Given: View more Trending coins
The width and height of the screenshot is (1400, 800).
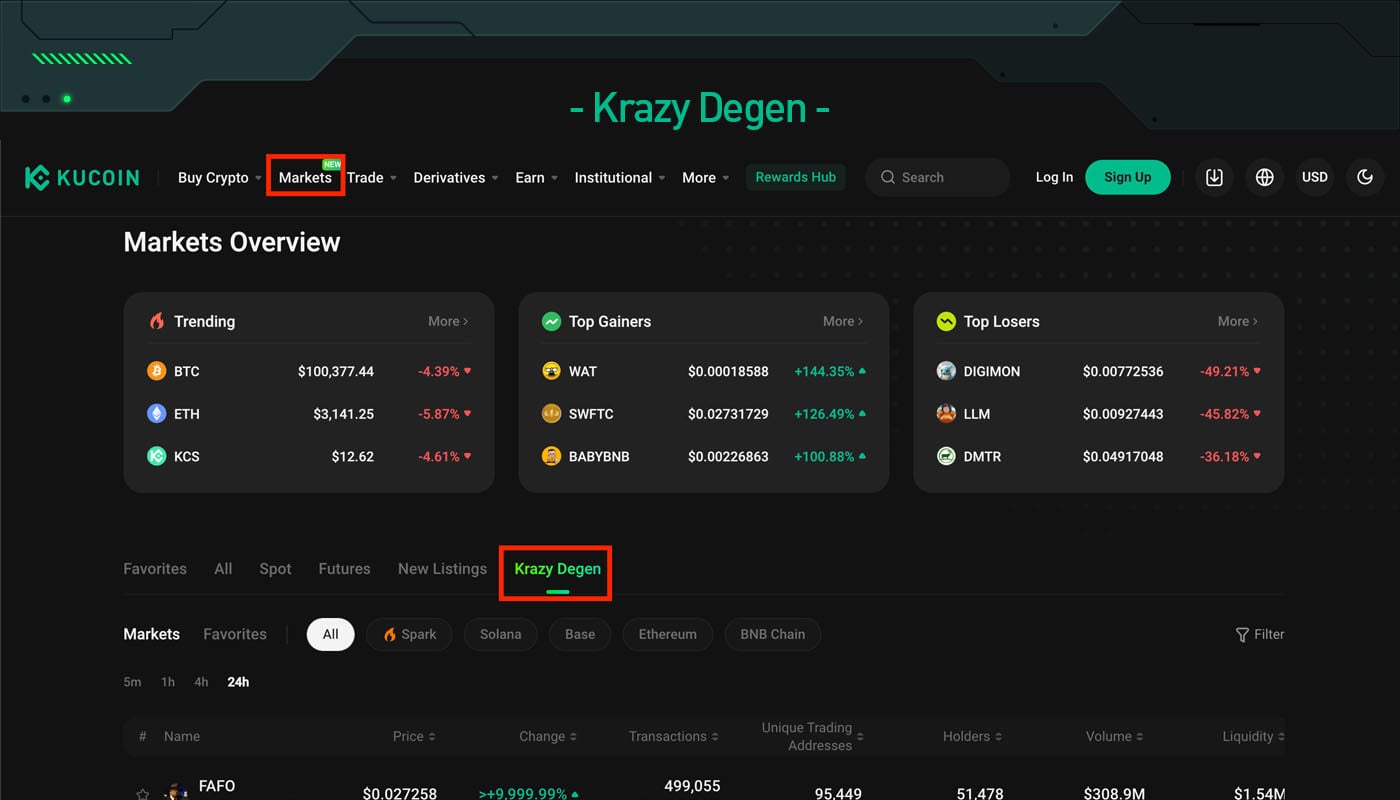Looking at the screenshot, I should (448, 321).
